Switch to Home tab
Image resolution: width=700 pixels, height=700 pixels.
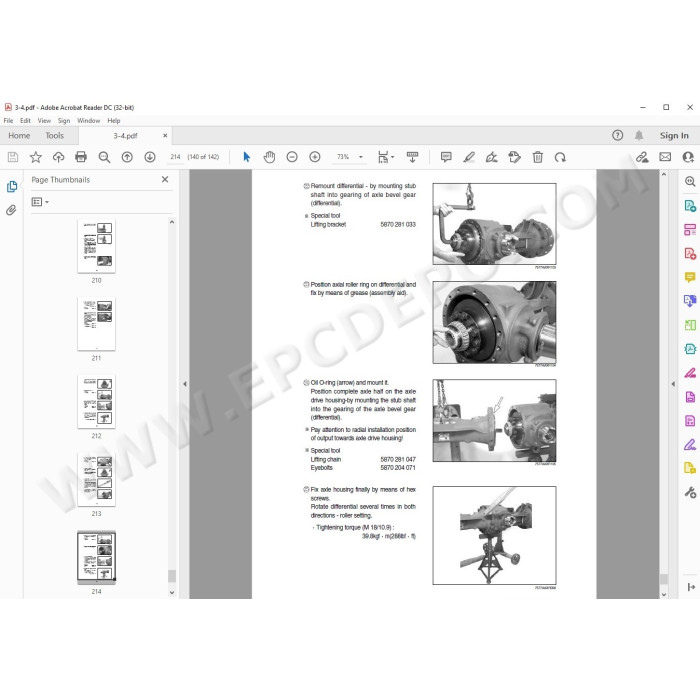(19, 135)
